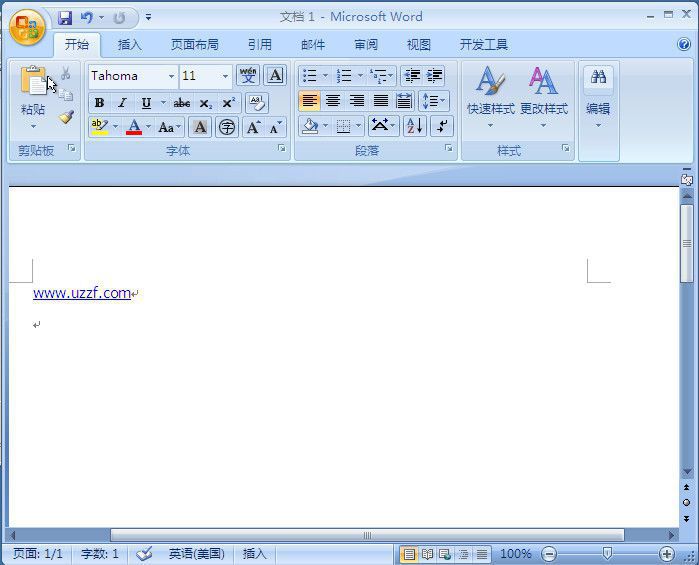Center align the text

click(333, 101)
